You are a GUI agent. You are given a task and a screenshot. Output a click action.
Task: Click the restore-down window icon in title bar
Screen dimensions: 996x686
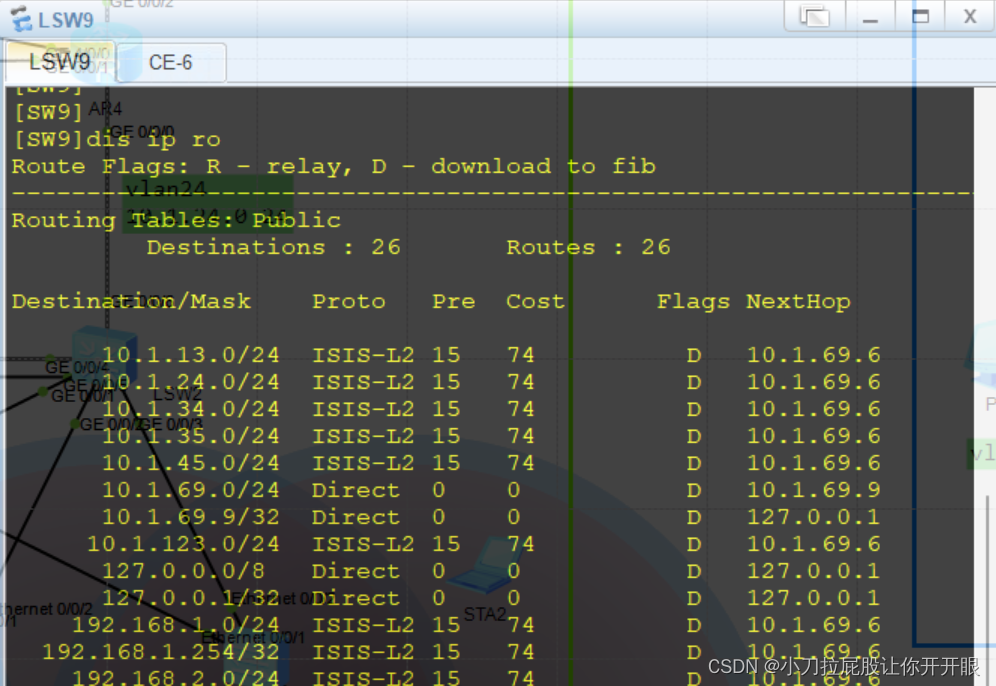click(814, 15)
